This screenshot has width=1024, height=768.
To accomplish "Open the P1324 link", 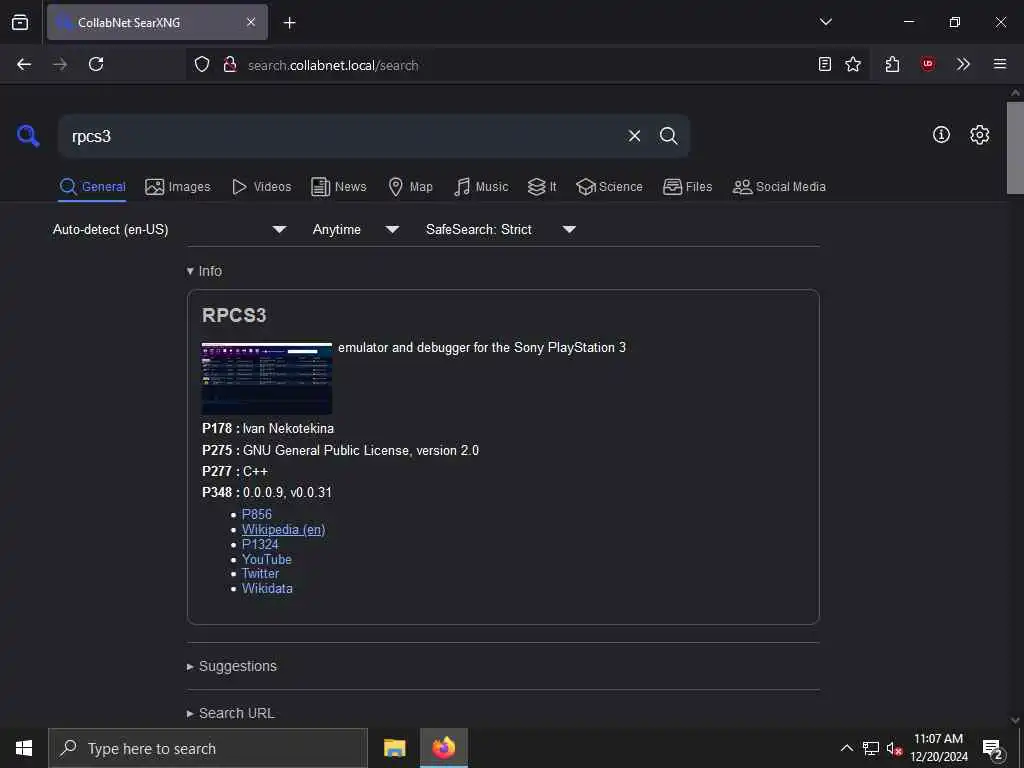I will click(x=260, y=544).
